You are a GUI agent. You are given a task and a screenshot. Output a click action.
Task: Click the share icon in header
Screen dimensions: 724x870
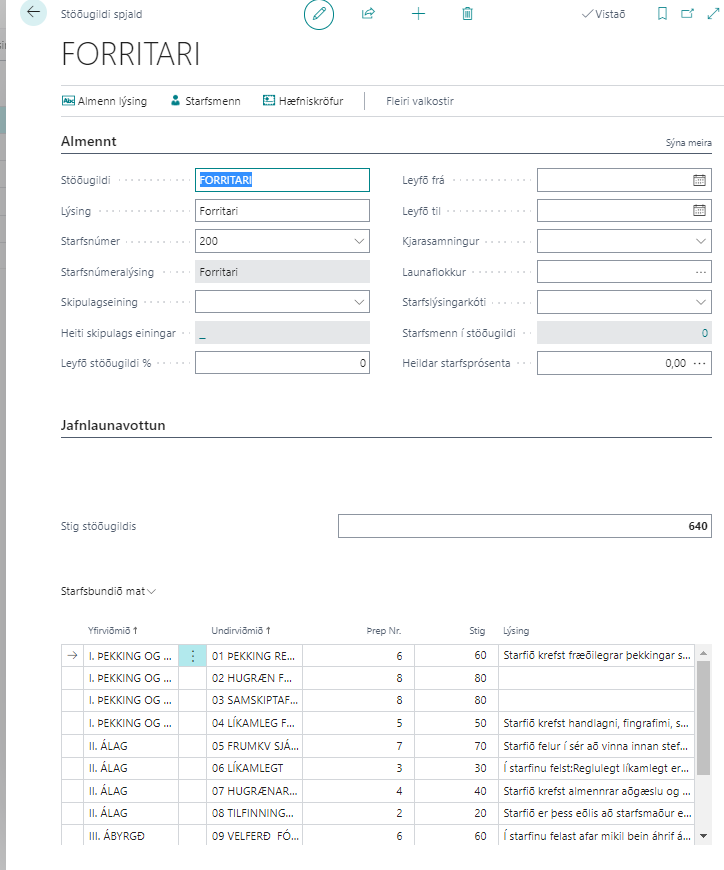(x=368, y=14)
